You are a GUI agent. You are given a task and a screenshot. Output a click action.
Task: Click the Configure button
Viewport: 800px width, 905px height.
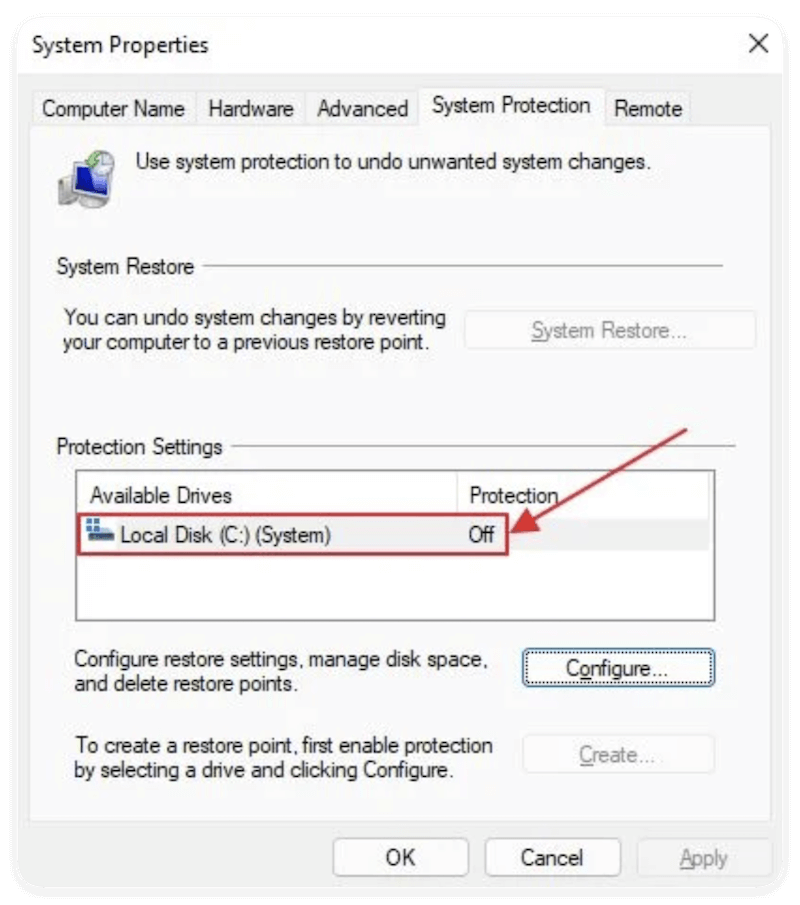tap(617, 668)
